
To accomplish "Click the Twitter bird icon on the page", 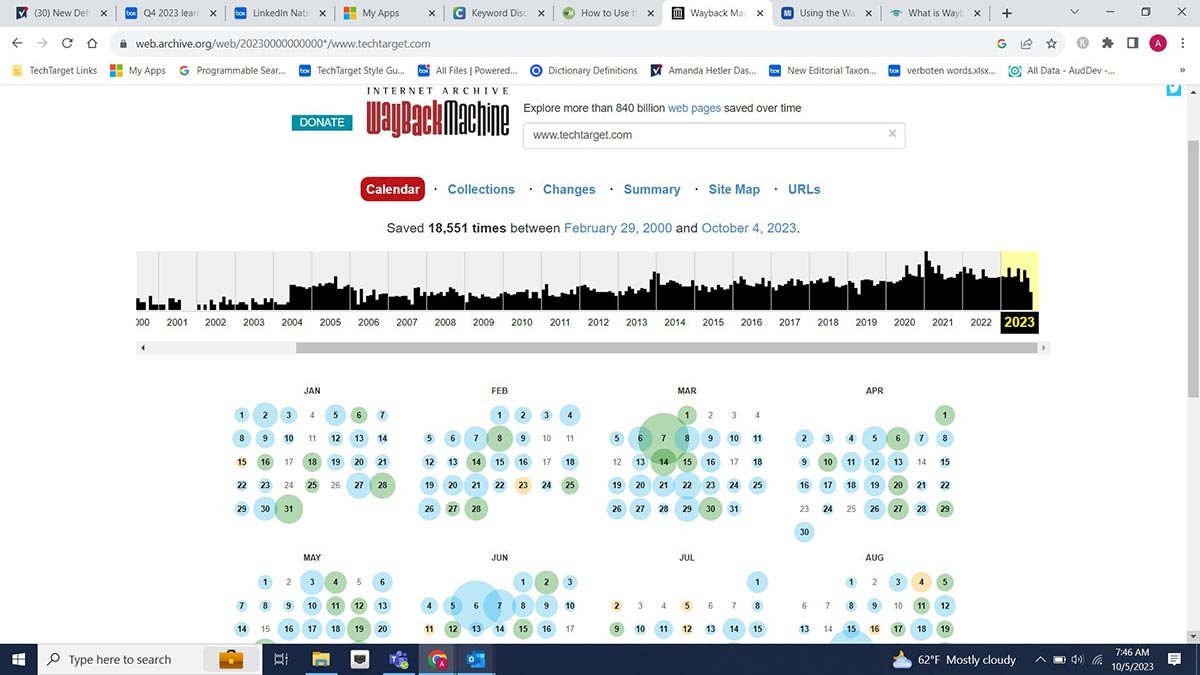I will (x=1172, y=89).
